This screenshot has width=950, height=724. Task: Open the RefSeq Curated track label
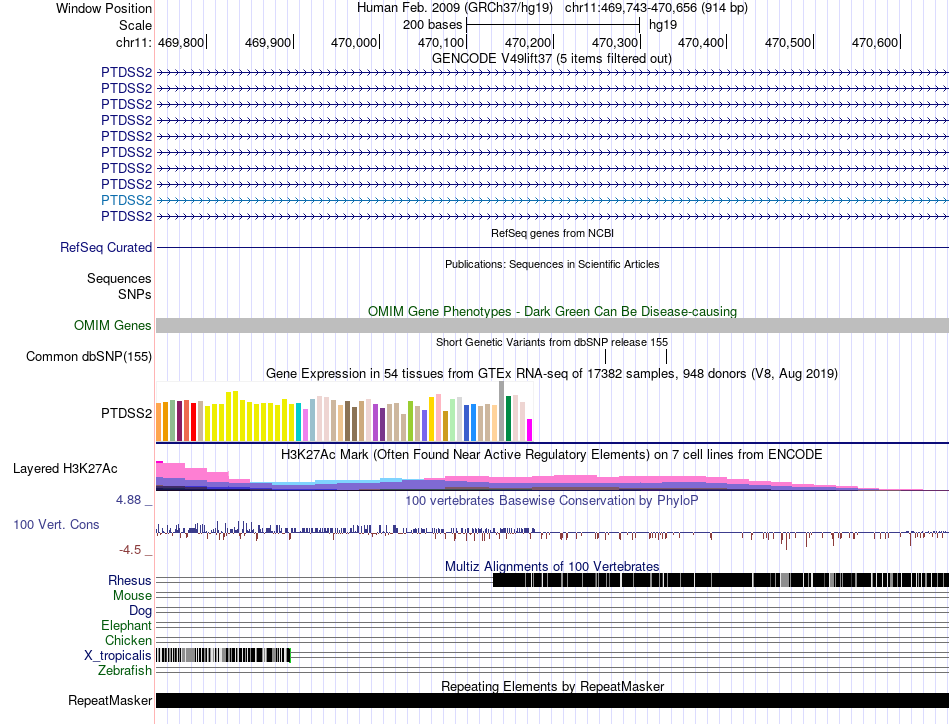pyautogui.click(x=106, y=248)
